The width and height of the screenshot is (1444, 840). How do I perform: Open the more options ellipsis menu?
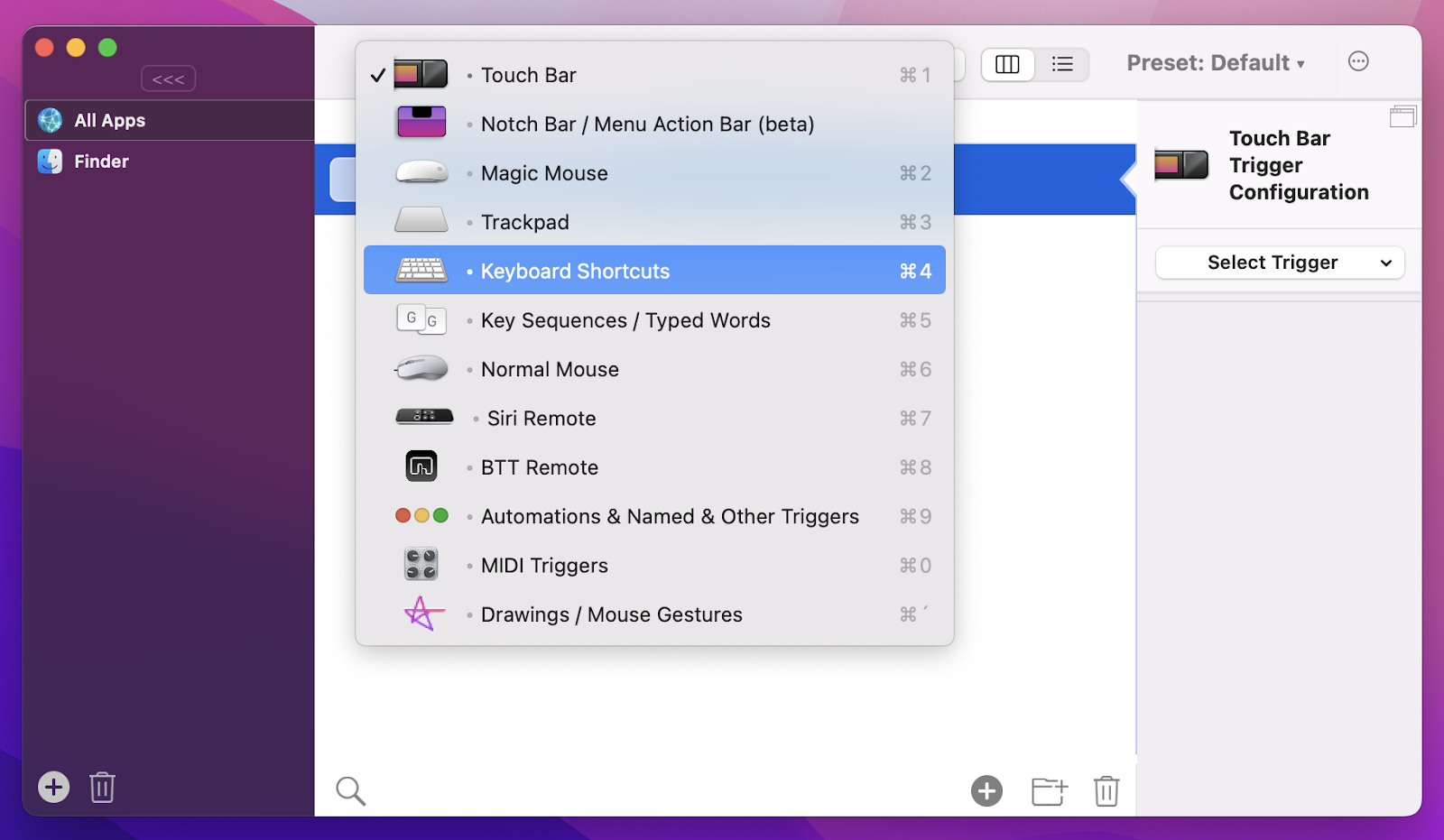pos(1358,61)
